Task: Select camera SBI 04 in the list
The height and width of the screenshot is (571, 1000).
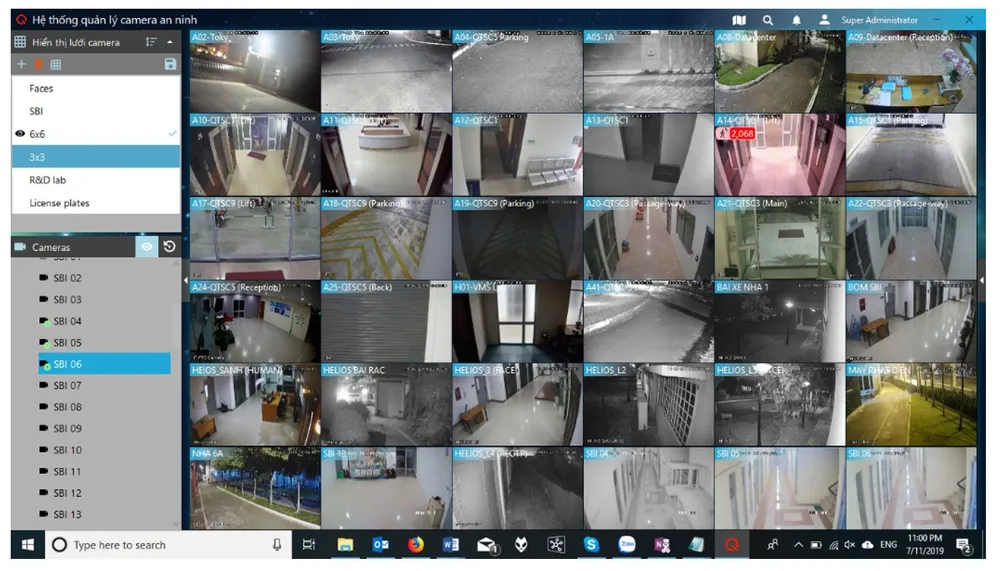Action: pyautogui.click(x=104, y=322)
